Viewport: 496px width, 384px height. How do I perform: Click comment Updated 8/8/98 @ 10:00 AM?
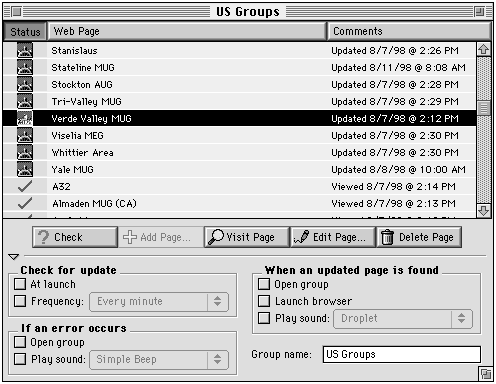click(398, 170)
